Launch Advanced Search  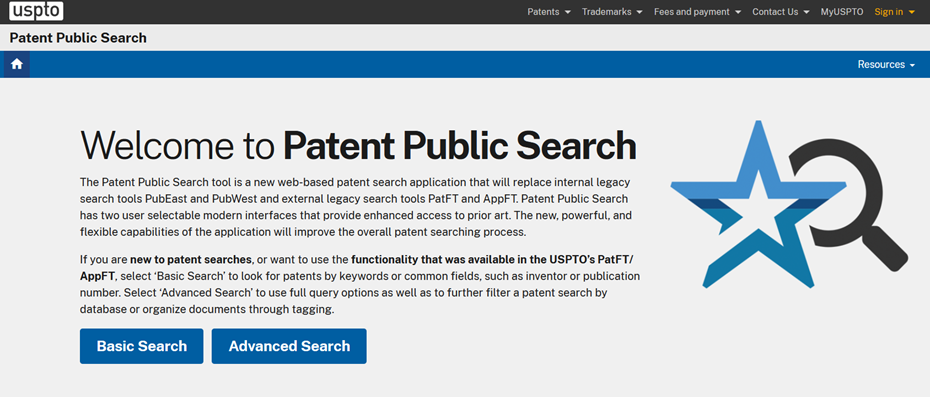click(x=289, y=346)
